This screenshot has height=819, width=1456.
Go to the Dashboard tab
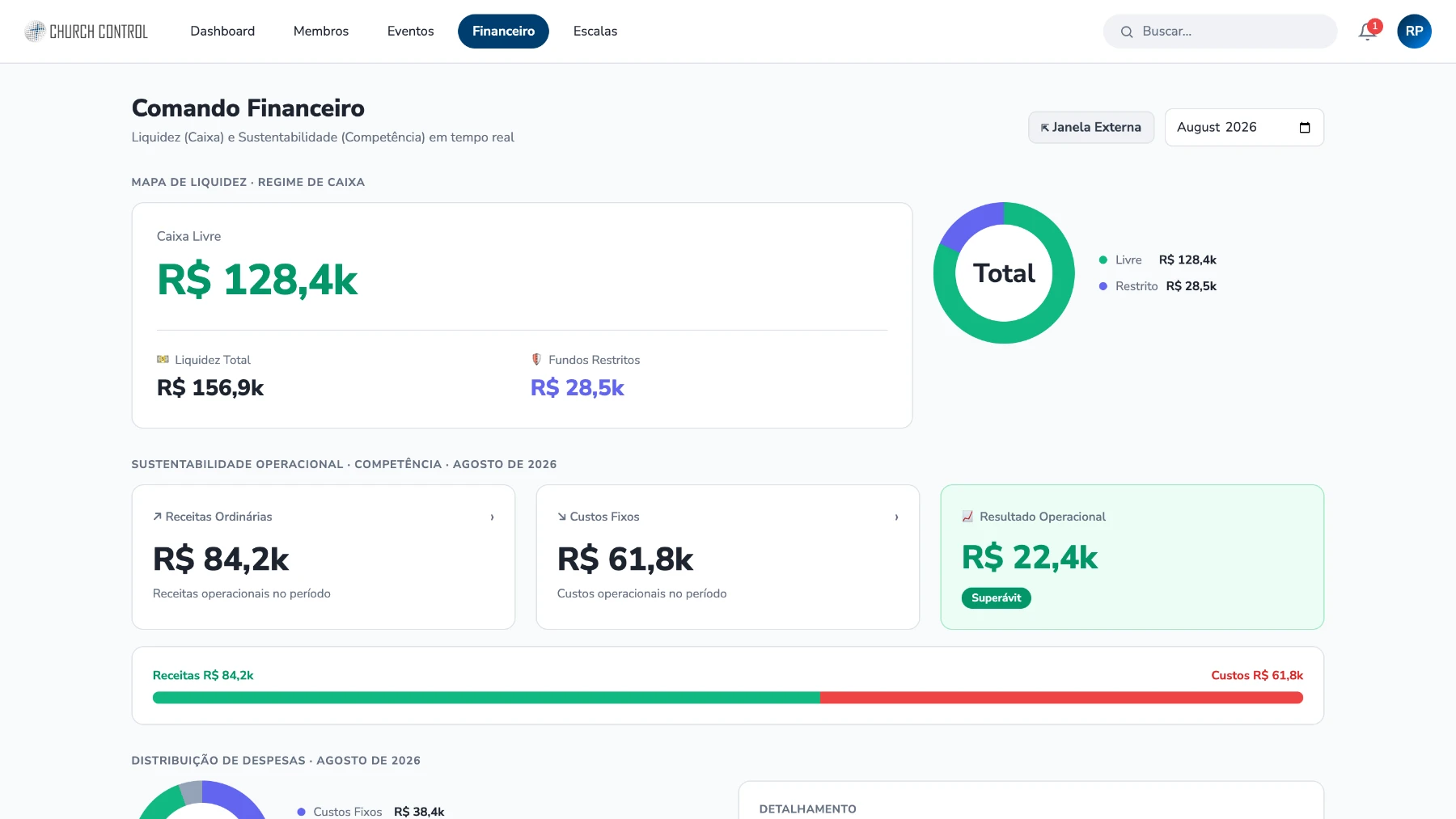coord(222,32)
